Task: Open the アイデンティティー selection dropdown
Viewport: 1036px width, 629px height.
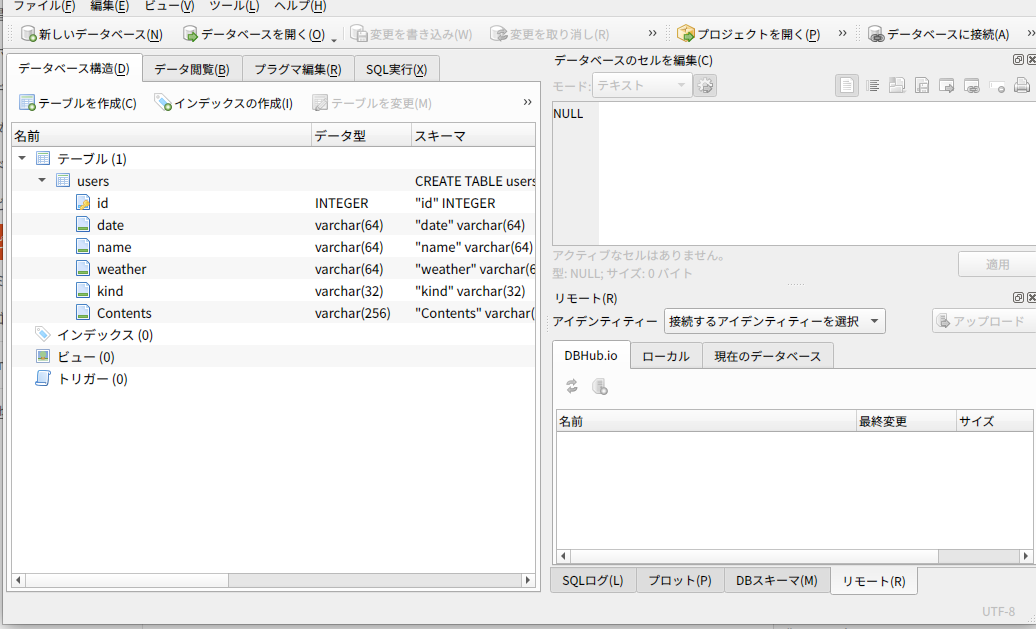Action: (775, 321)
